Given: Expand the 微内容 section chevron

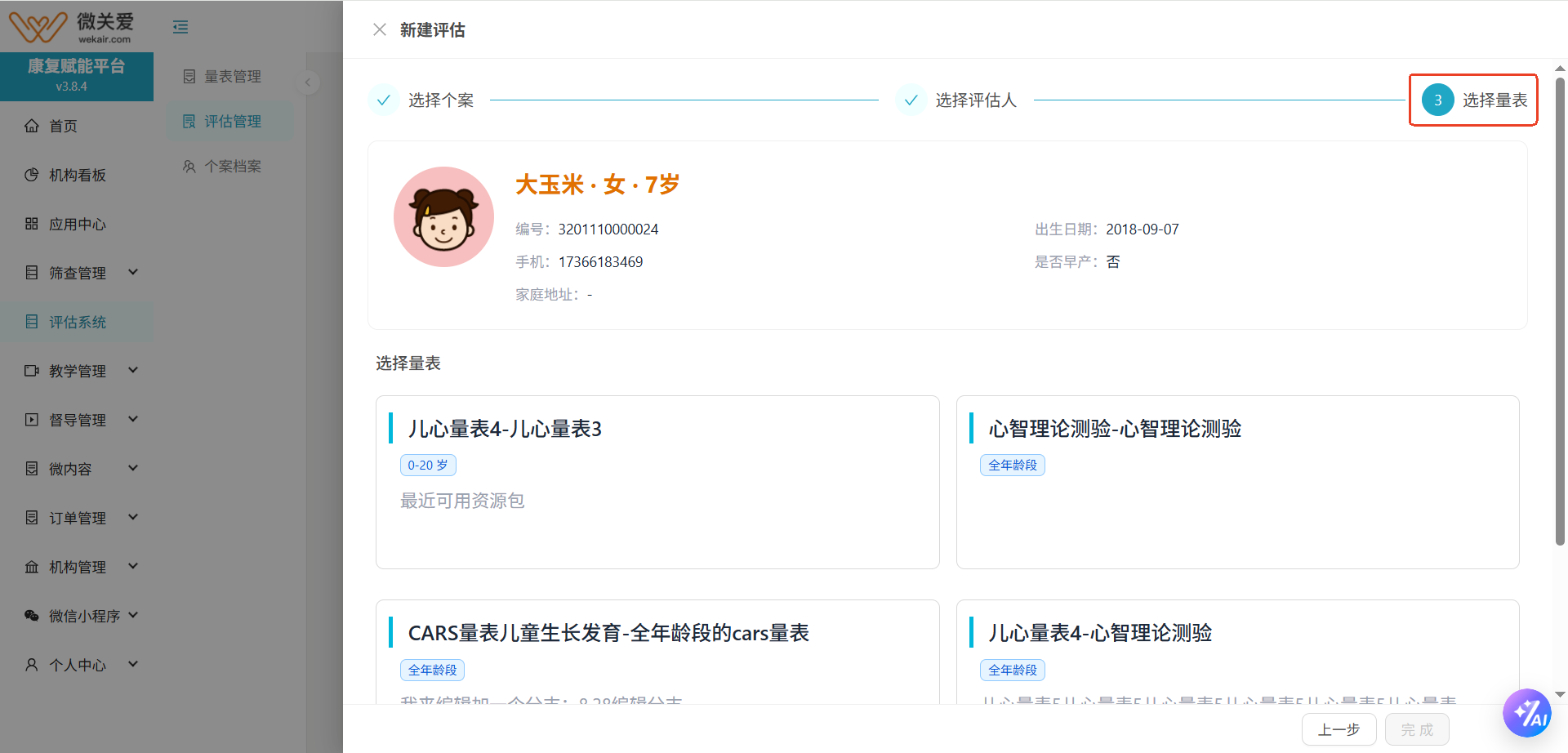Looking at the screenshot, I should (133, 468).
